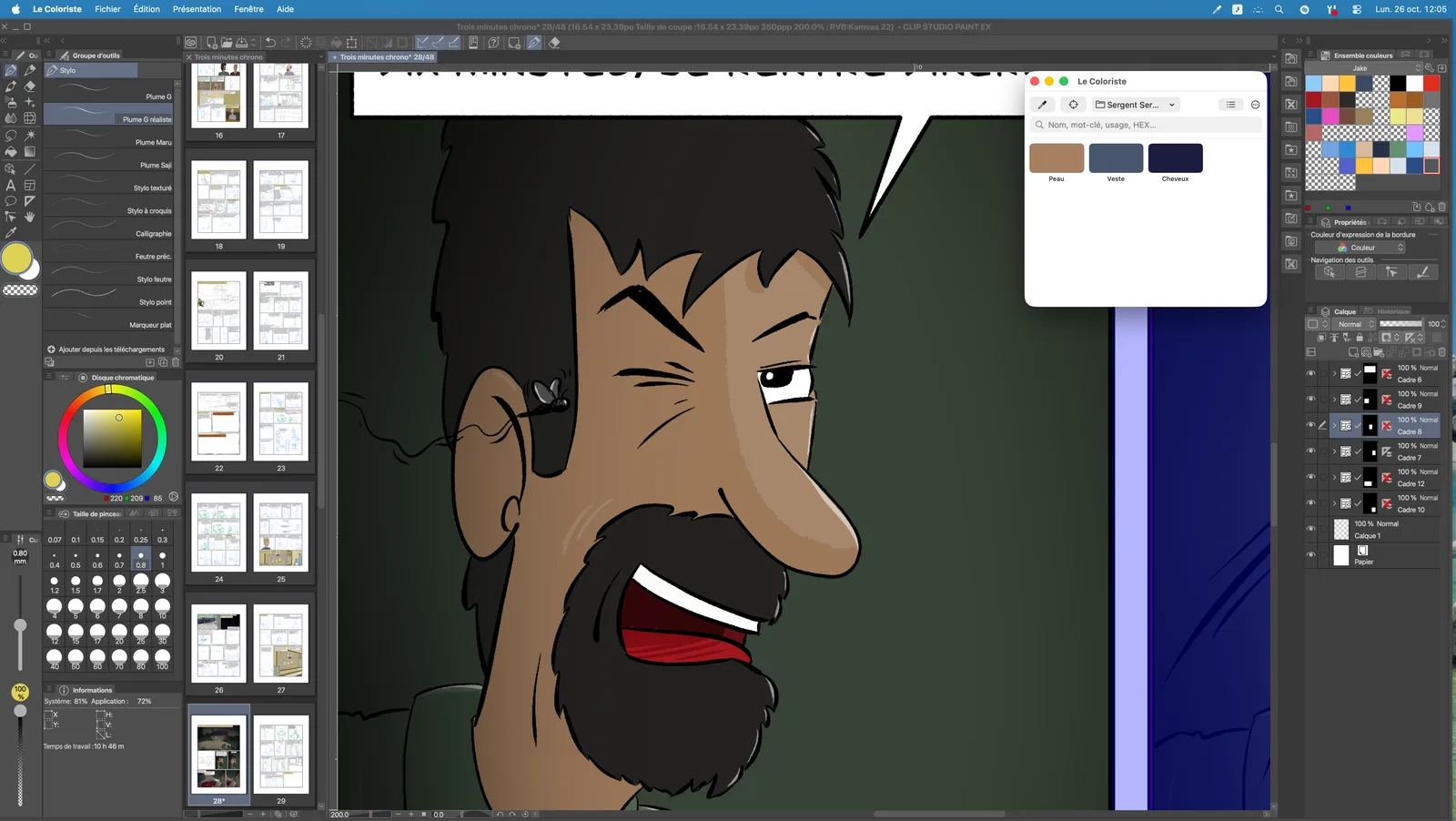
Task: Select the Balloon tool icon
Action: click(x=11, y=201)
